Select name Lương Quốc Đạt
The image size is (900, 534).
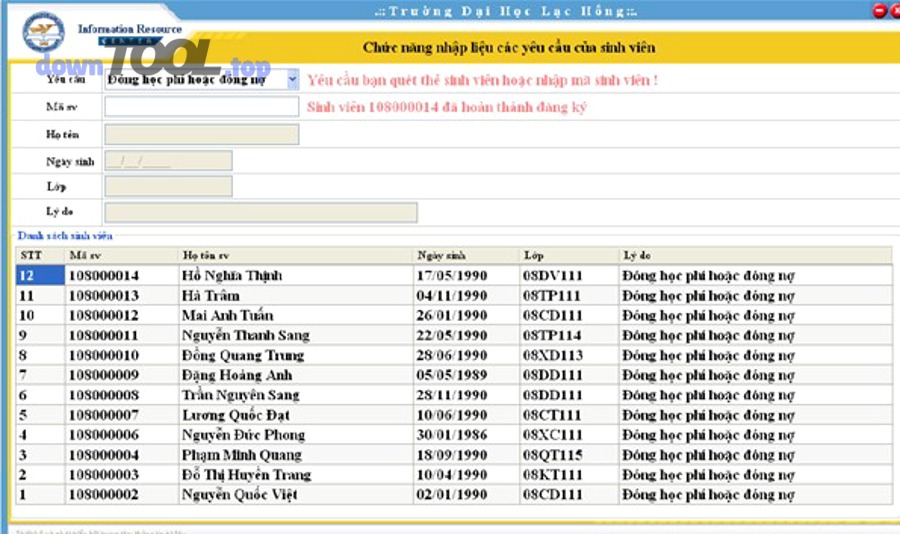[x=236, y=415]
